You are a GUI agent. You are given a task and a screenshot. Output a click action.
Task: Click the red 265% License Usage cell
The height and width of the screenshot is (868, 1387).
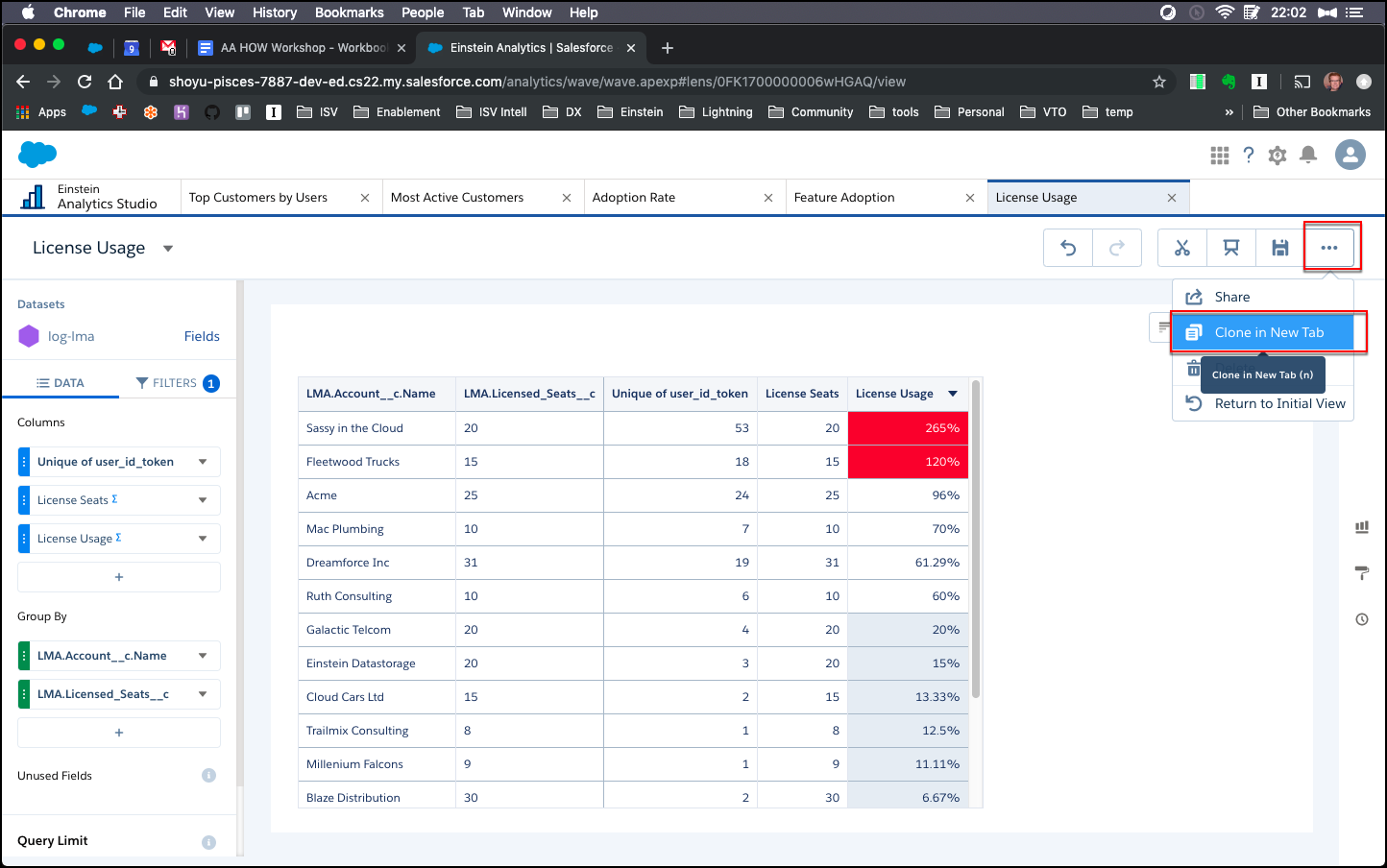pos(908,428)
